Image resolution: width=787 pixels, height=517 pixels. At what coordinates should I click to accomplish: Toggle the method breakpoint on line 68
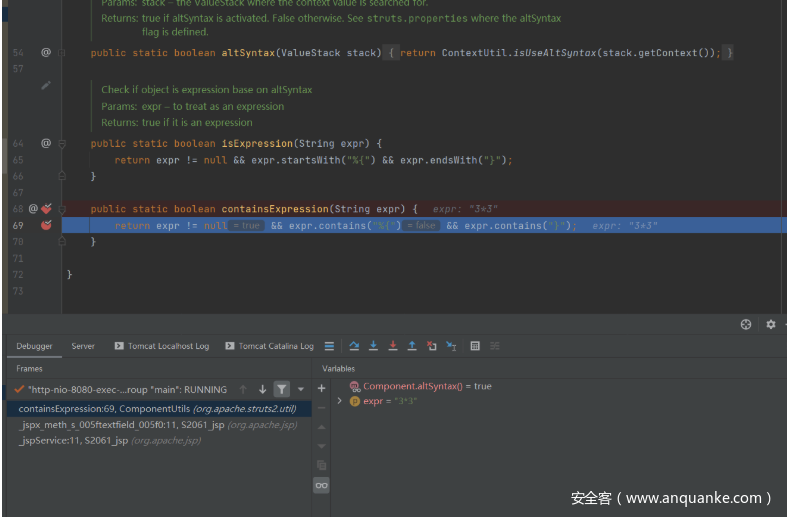point(45,209)
